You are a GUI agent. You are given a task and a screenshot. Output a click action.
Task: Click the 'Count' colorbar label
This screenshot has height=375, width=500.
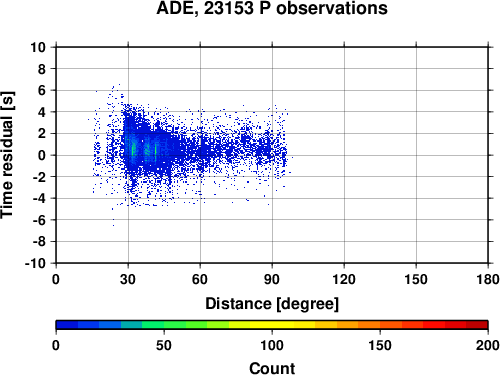272,369
